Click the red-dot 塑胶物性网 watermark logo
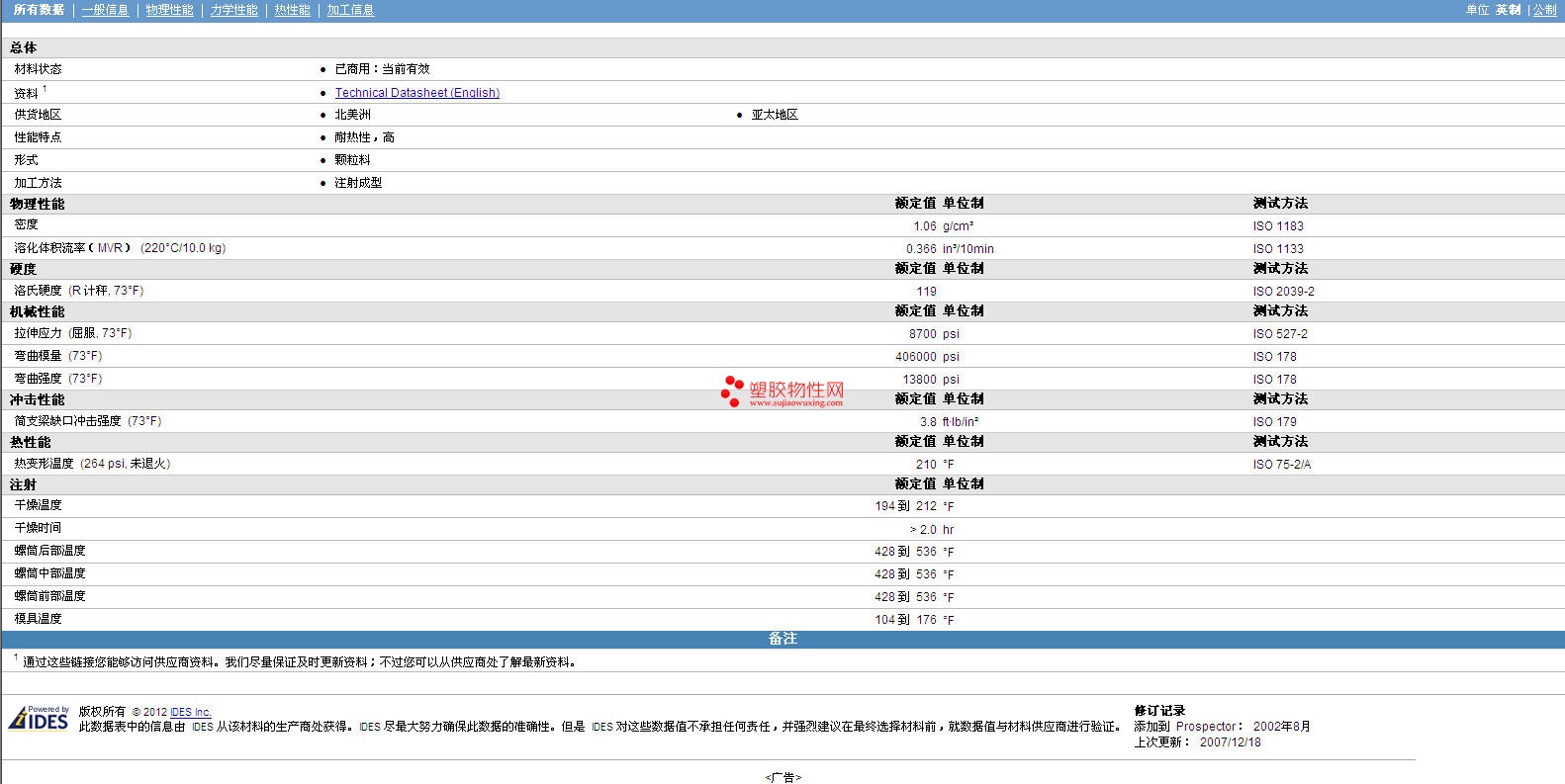The height and width of the screenshot is (784, 1565). tap(782, 392)
